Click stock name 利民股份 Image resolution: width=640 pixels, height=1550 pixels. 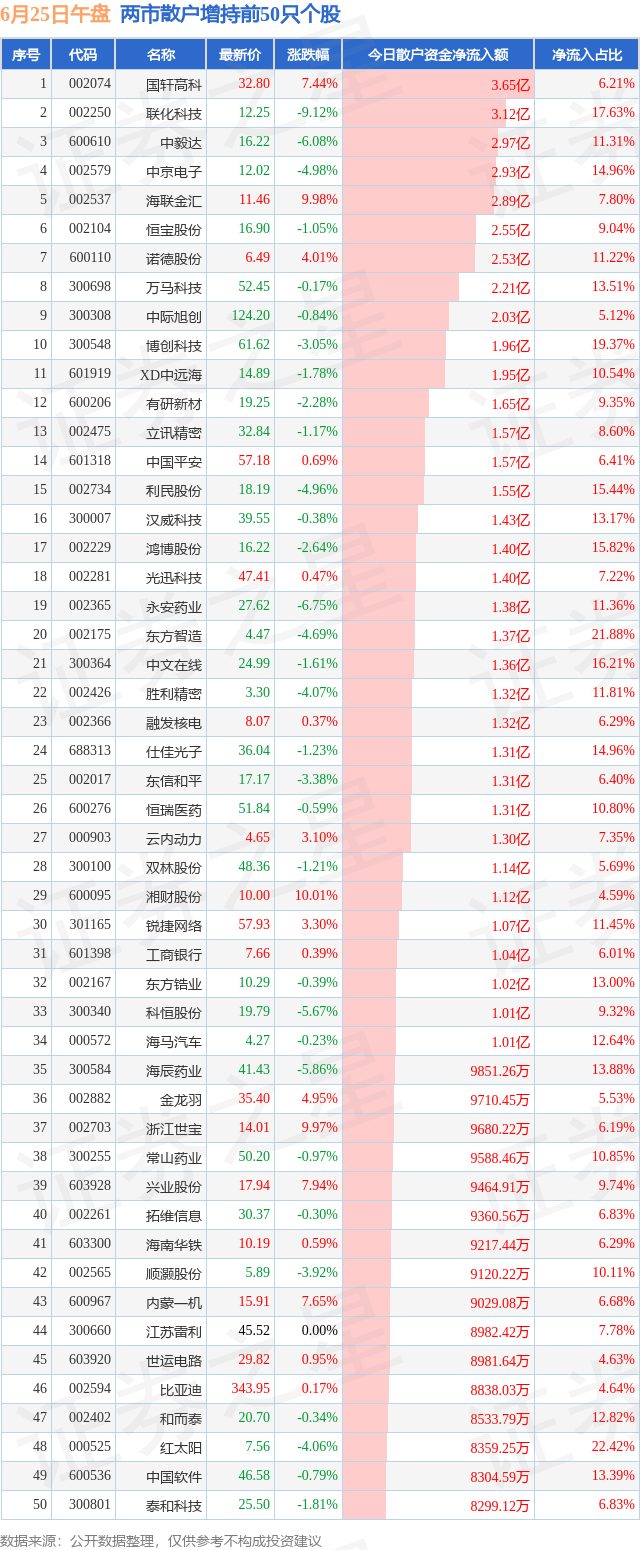click(174, 491)
